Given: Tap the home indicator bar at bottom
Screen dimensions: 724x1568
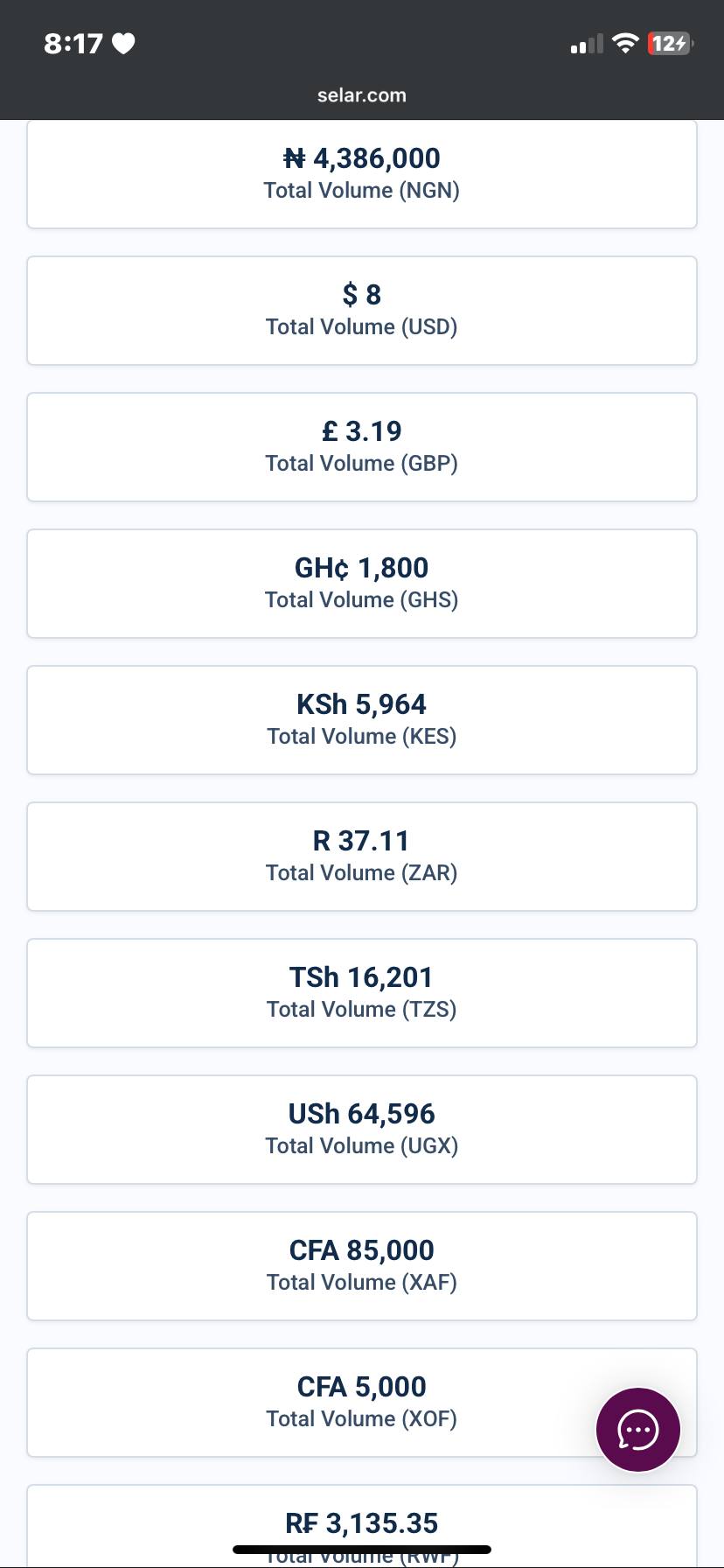Looking at the screenshot, I should point(362,1550).
